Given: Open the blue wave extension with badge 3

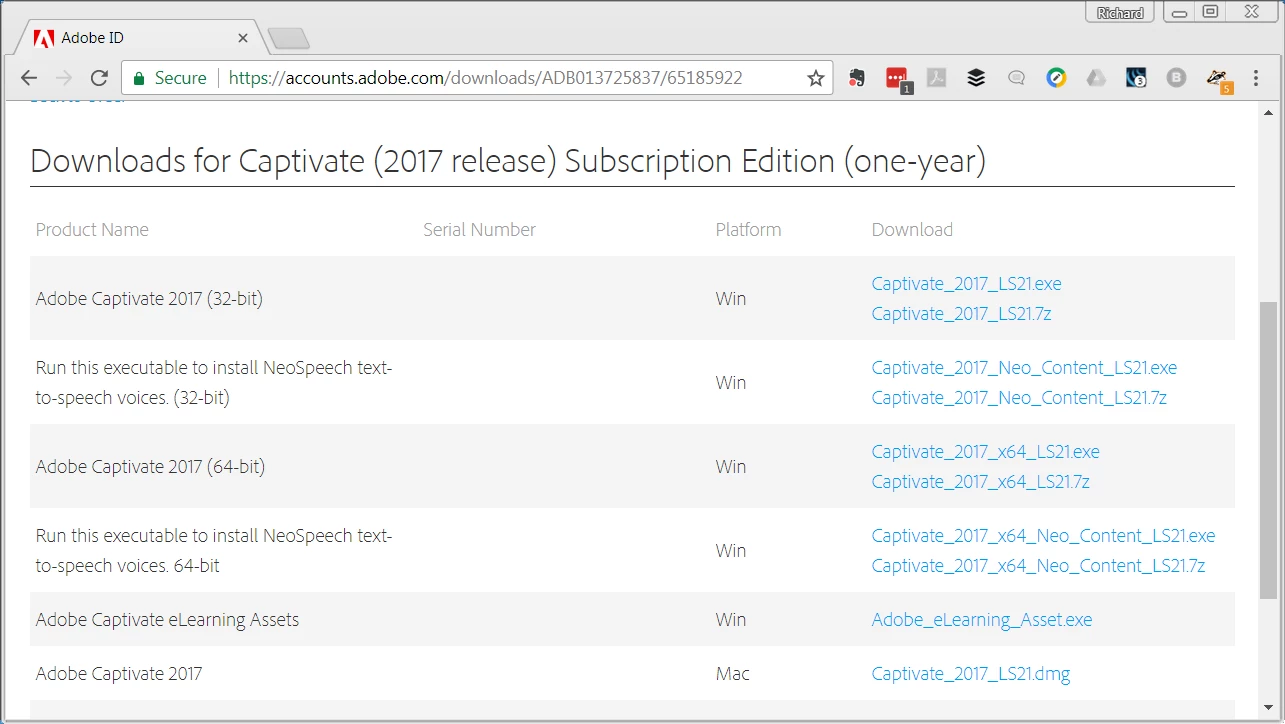Looking at the screenshot, I should tap(1136, 78).
